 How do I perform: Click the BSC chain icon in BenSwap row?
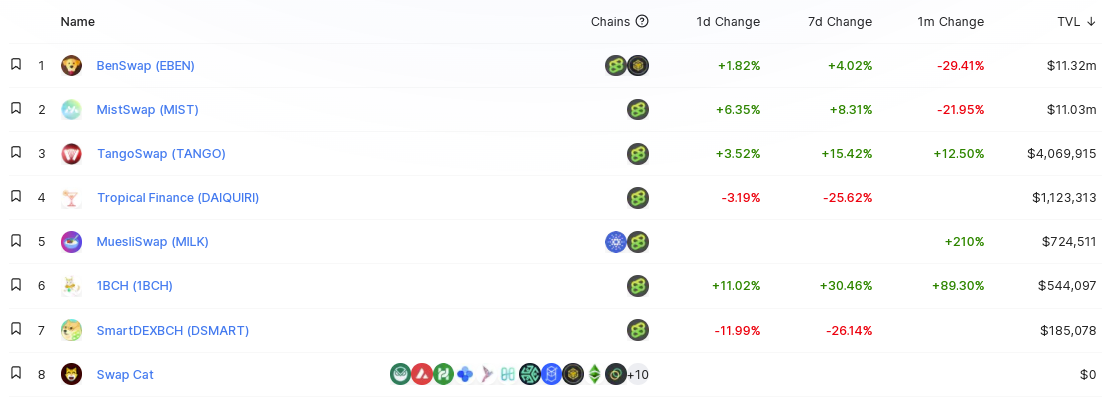[x=637, y=66]
